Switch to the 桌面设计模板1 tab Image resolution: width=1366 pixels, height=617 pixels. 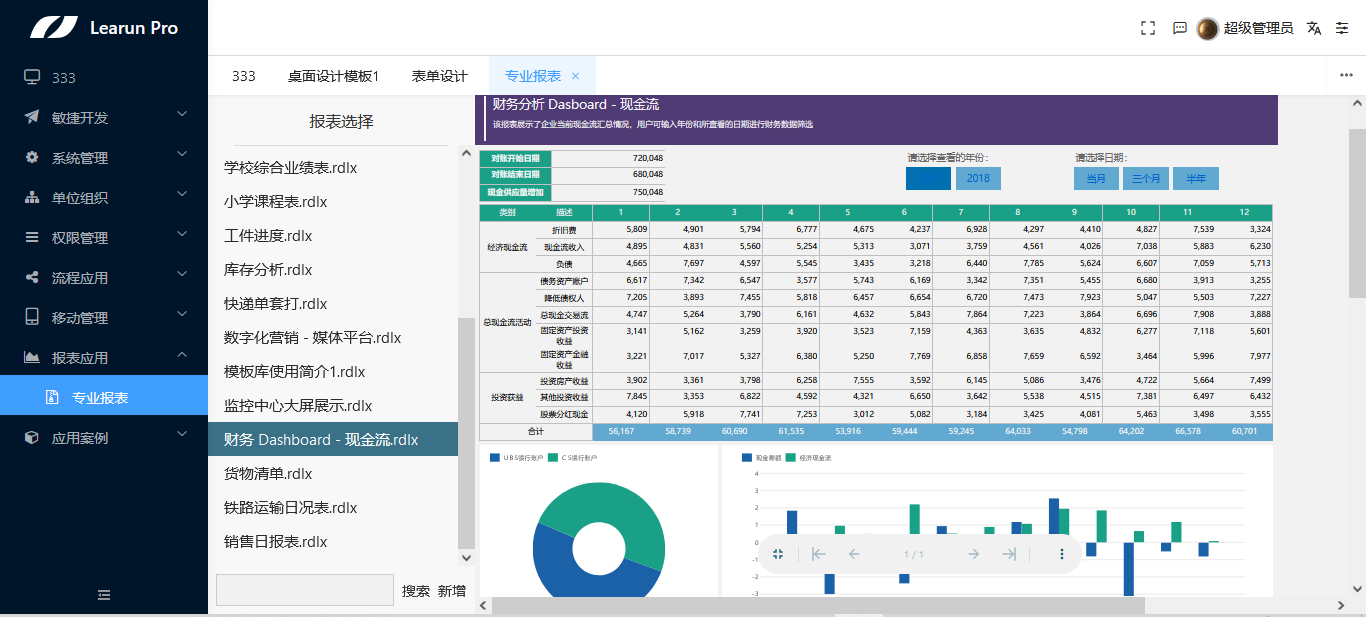click(x=334, y=76)
